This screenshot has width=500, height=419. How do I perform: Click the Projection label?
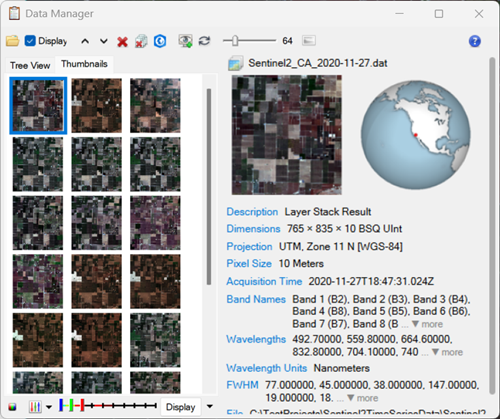(249, 246)
